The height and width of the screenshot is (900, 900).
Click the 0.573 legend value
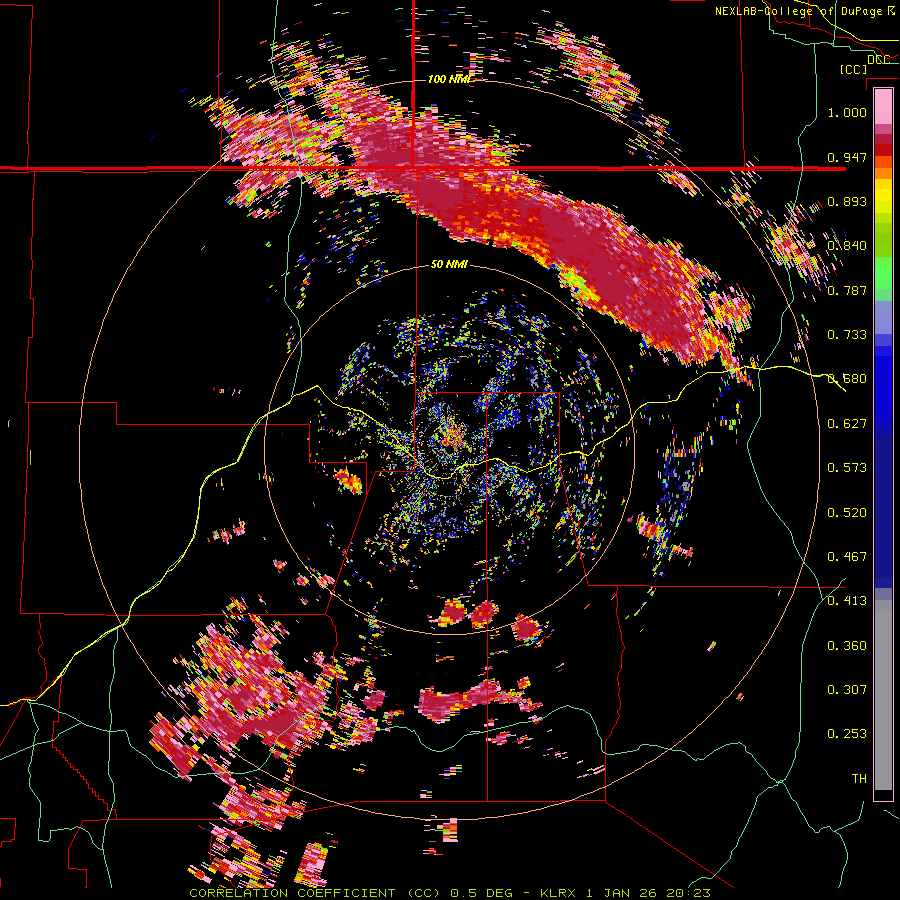click(x=847, y=467)
